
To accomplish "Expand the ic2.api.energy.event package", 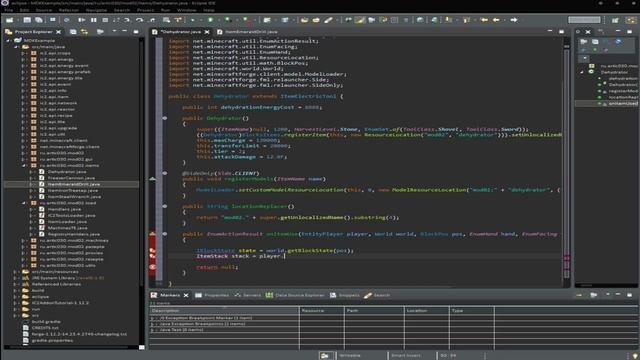I will tap(23, 66).
